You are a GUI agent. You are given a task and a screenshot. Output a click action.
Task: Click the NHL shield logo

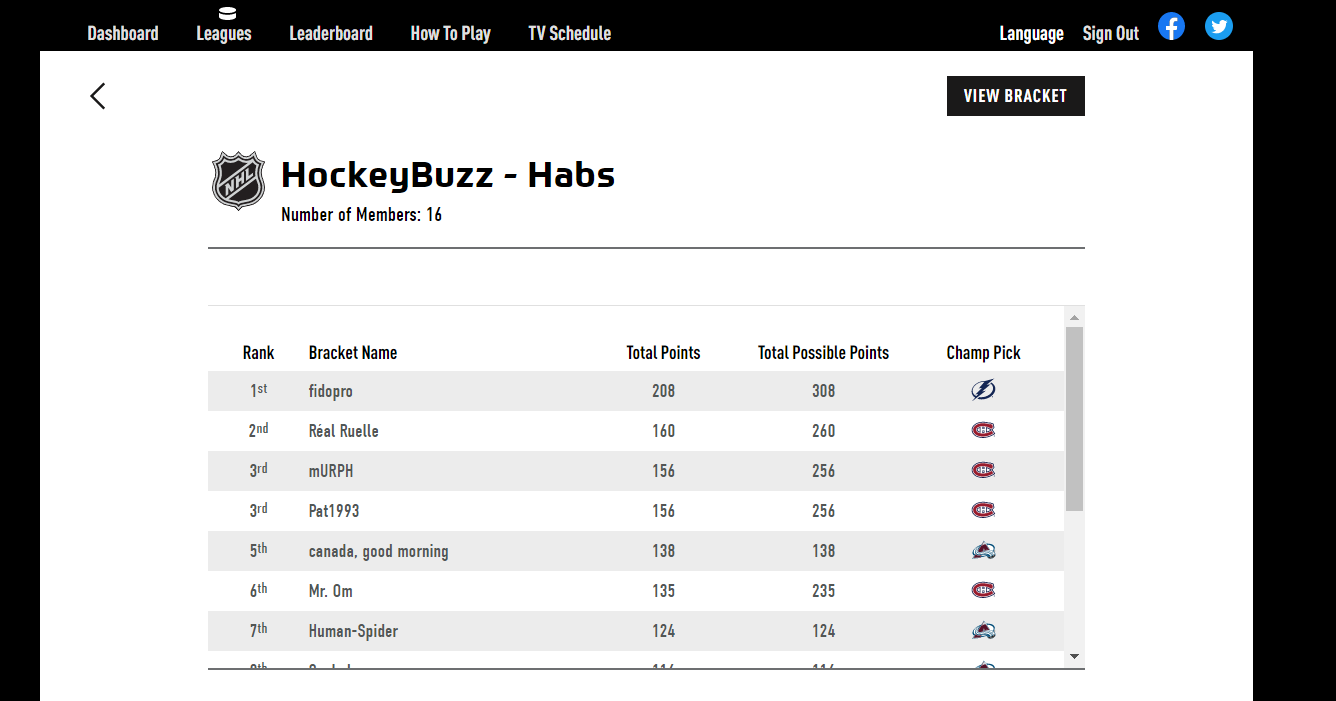(x=239, y=181)
